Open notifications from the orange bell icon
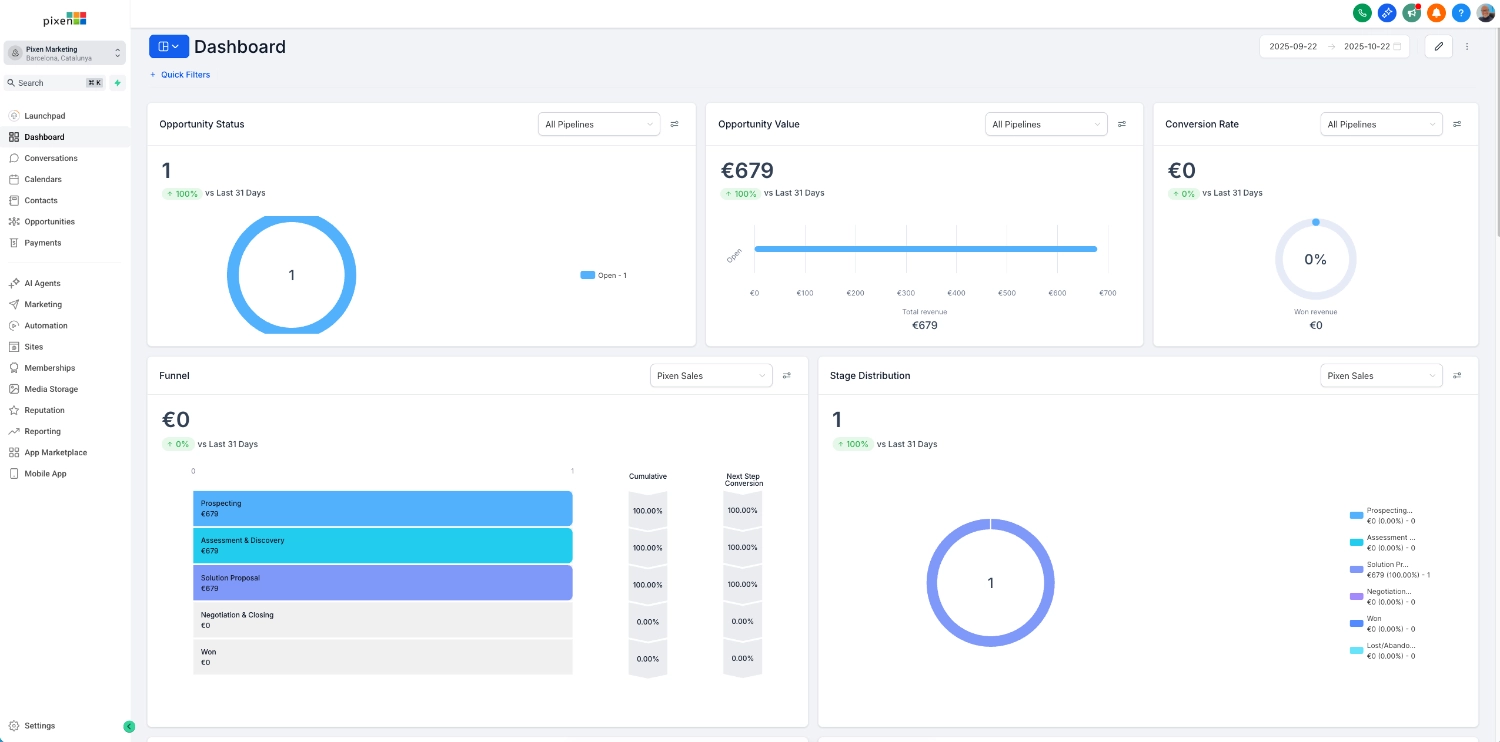 [1436, 12]
